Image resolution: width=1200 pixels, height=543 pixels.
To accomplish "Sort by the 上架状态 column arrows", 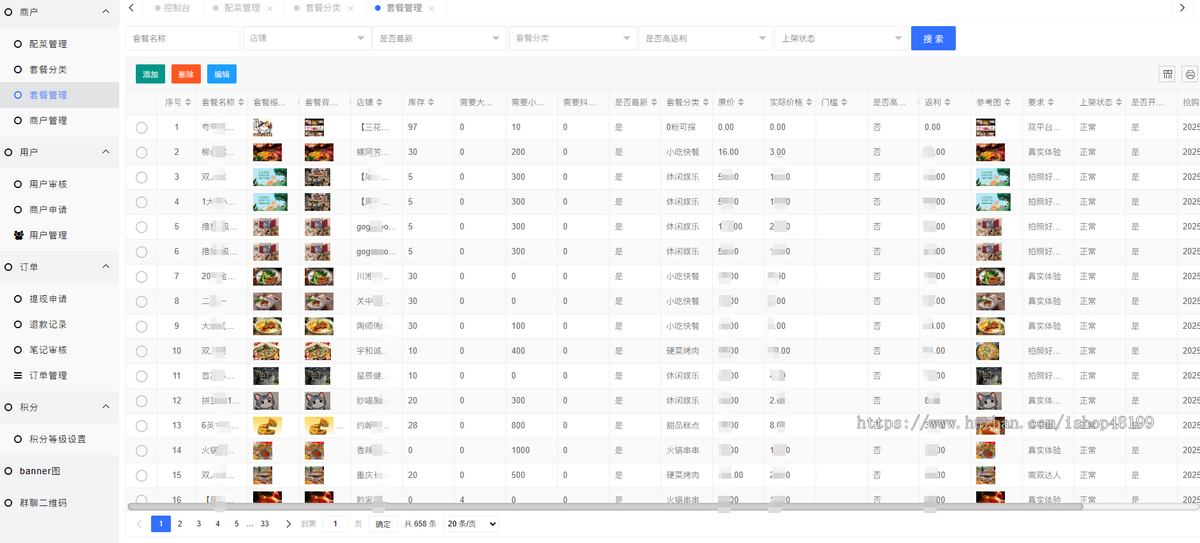I will (1120, 102).
